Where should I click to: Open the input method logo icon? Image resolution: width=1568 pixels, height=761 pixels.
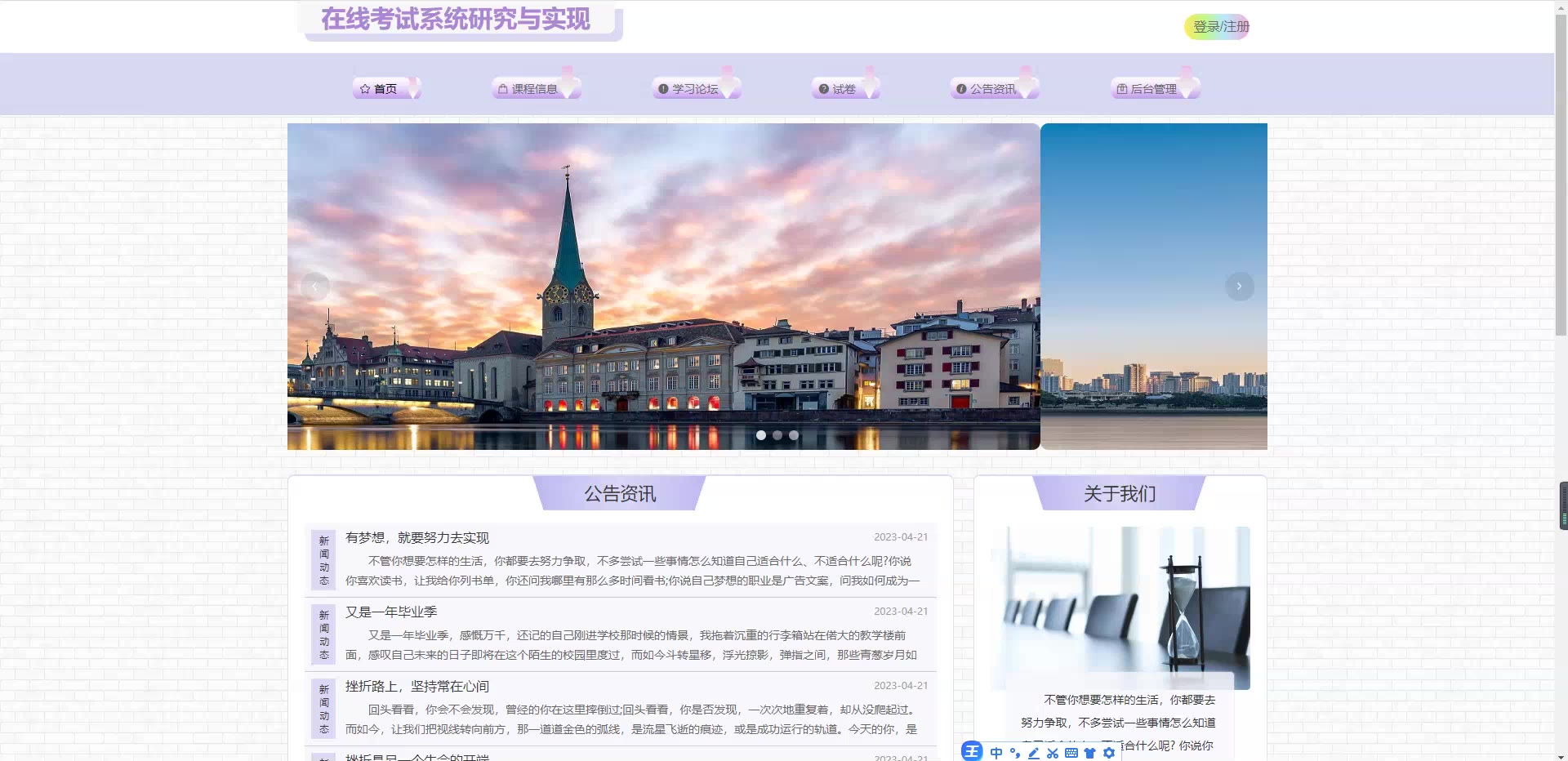(972, 752)
